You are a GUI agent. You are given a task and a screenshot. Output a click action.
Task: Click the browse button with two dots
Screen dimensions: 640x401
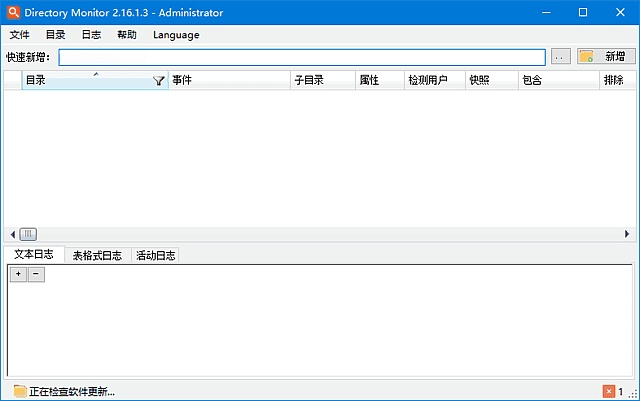tap(561, 56)
